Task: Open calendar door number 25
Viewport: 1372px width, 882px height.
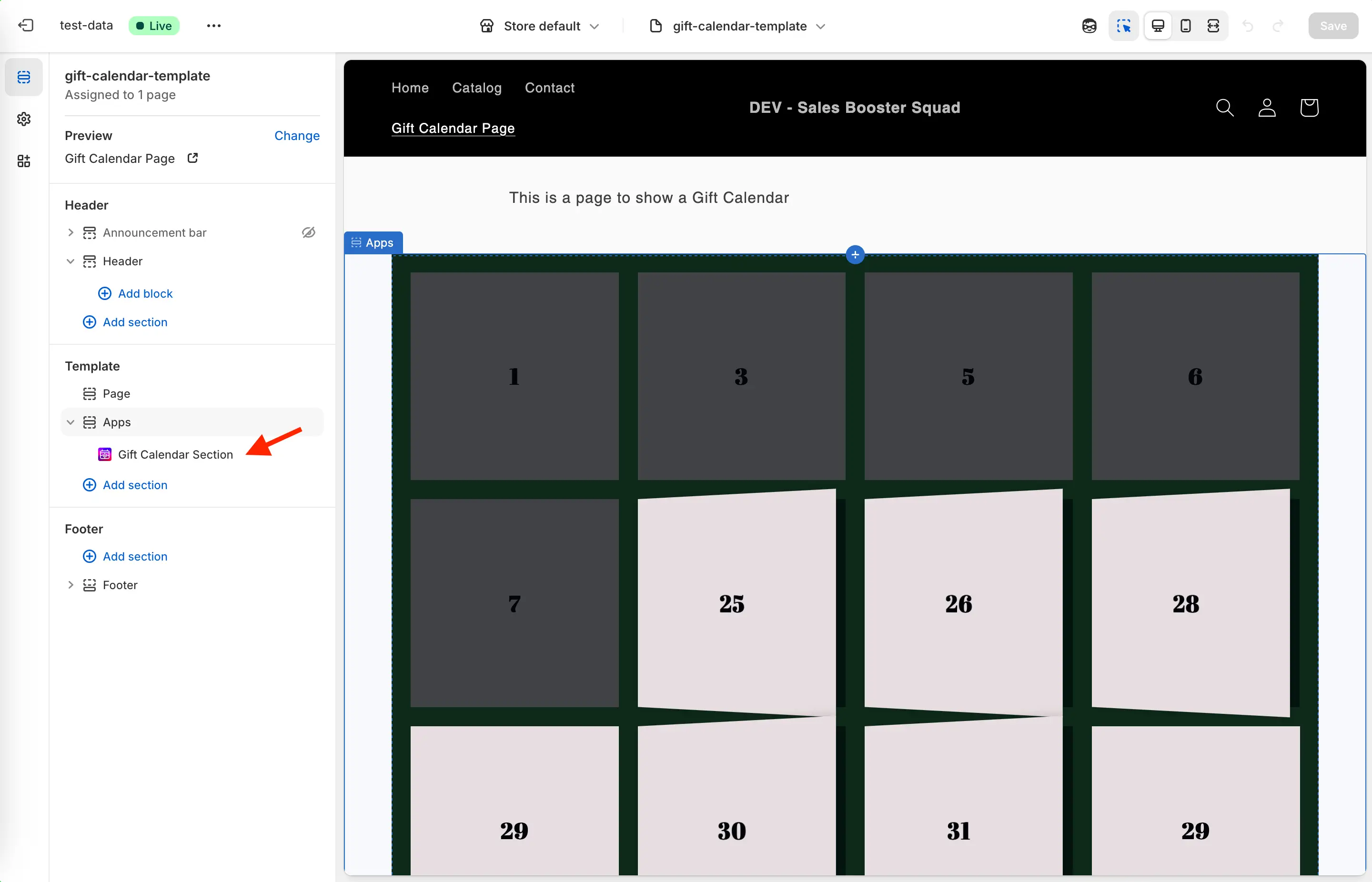Action: (x=736, y=603)
